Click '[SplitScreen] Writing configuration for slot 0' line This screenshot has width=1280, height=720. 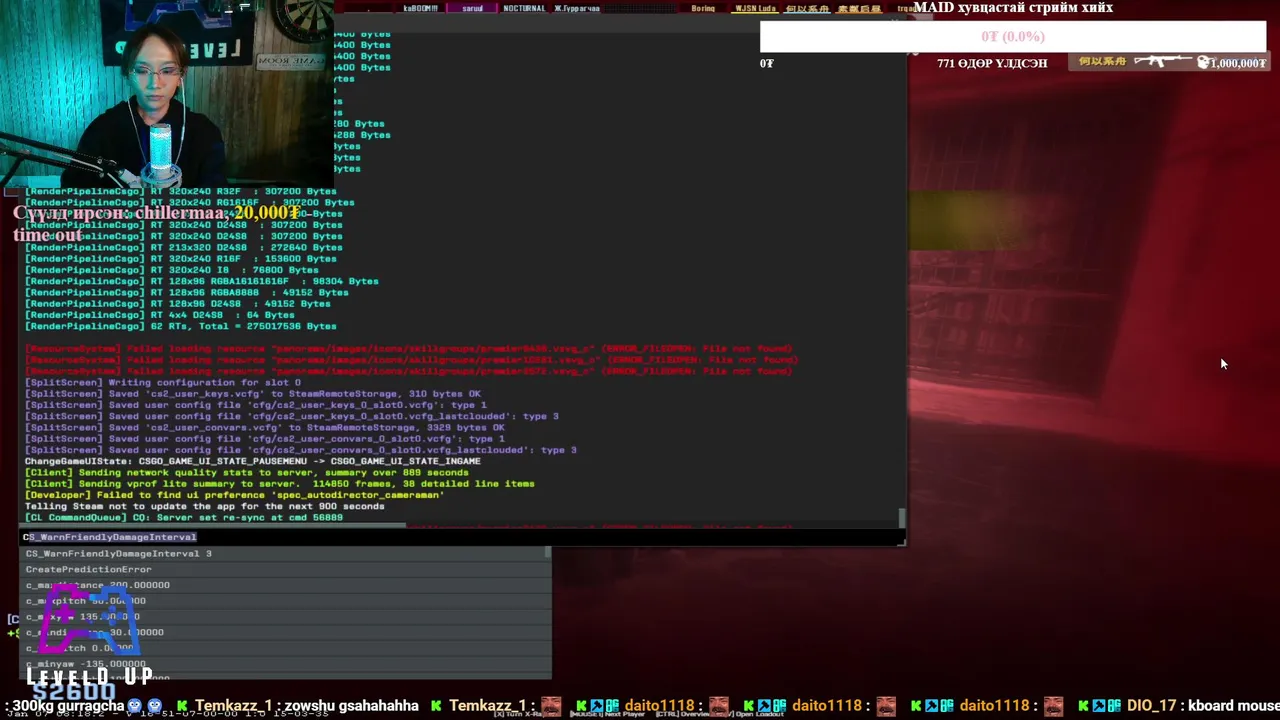[x=162, y=382]
